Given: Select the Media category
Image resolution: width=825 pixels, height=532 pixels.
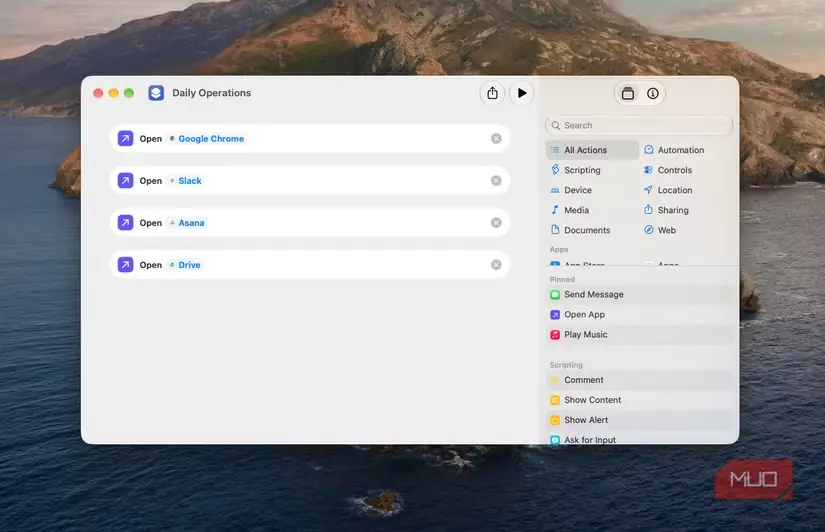Looking at the screenshot, I should coord(592,210).
